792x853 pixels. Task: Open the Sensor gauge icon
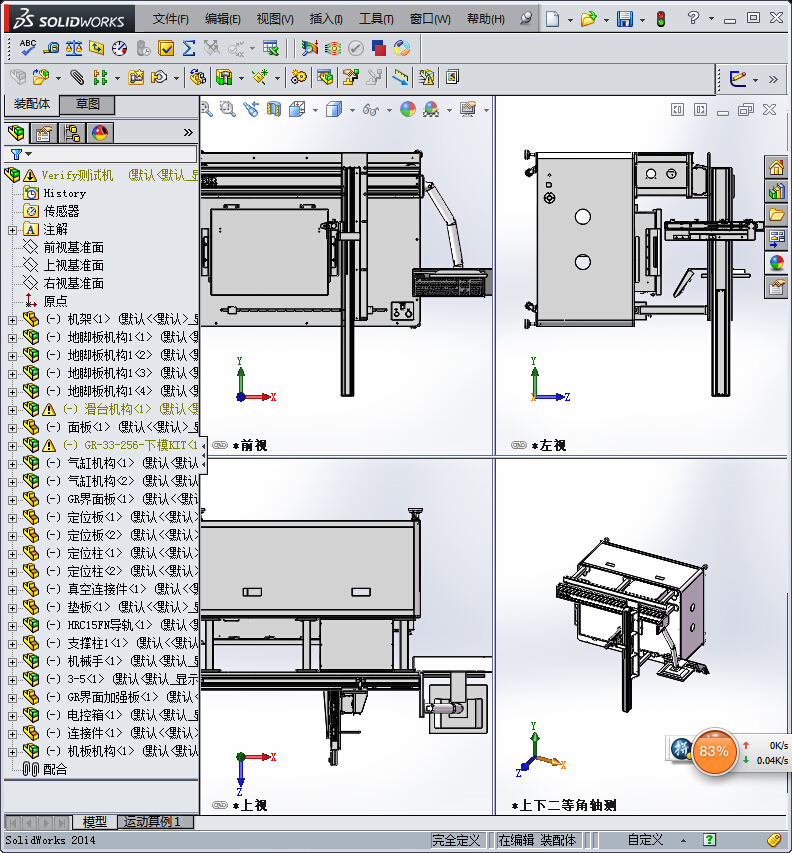120,48
